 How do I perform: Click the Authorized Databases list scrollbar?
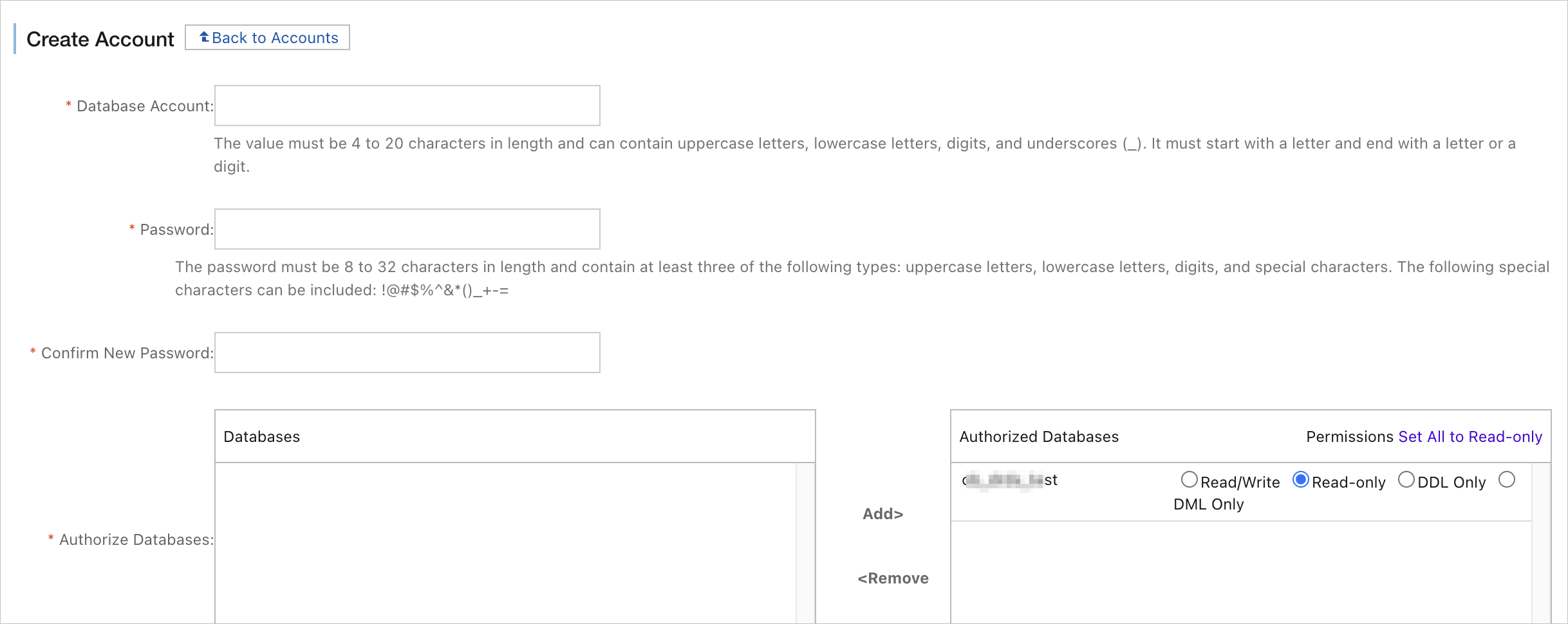1541,542
